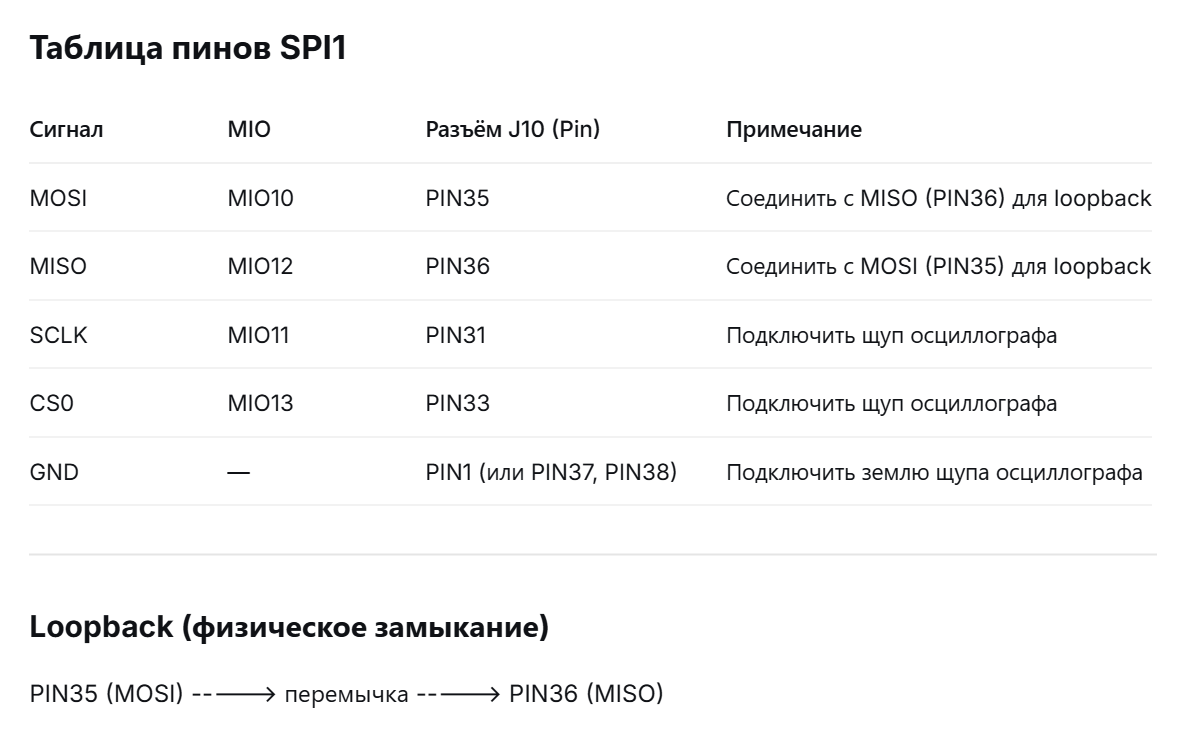The image size is (1192, 735).
Task: Click the MIO11 cell
Action: (x=258, y=335)
